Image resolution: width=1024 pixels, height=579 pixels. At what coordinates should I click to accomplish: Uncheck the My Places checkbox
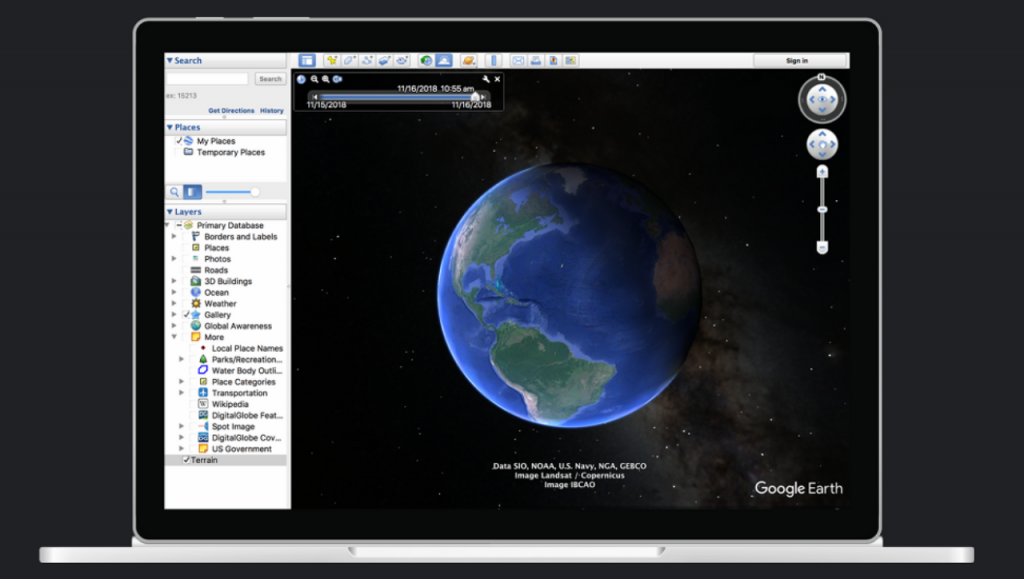point(179,141)
